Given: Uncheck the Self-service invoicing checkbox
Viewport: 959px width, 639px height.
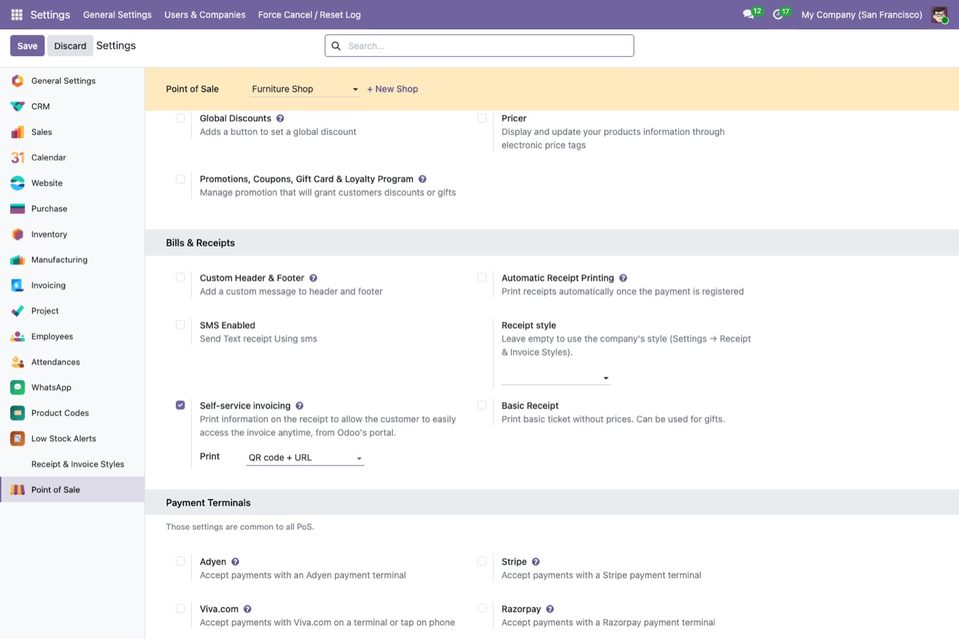Looking at the screenshot, I should pyautogui.click(x=180, y=405).
